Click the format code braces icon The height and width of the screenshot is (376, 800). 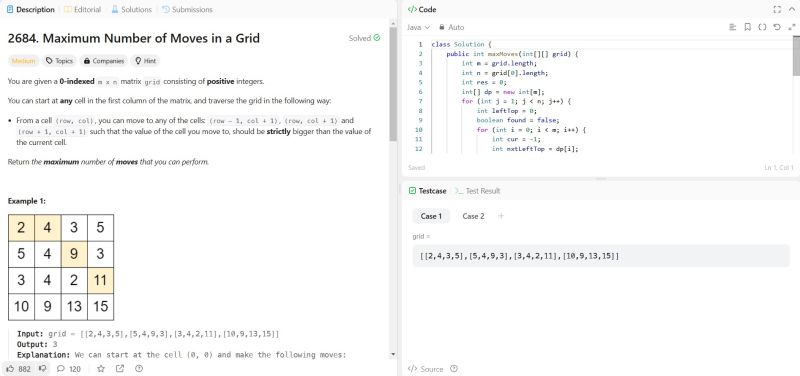[x=762, y=27]
